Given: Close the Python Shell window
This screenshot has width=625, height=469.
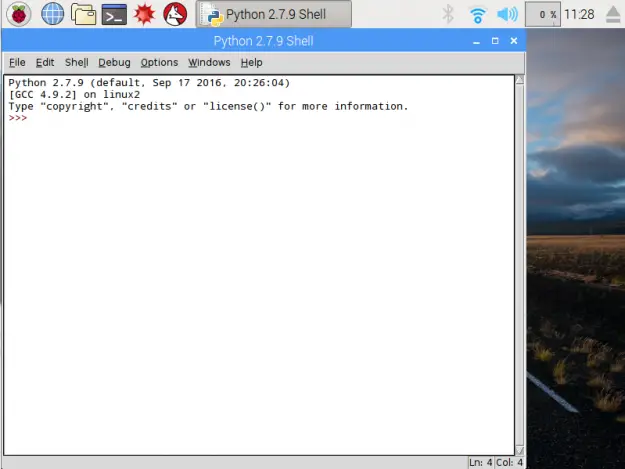Looking at the screenshot, I should coord(514,41).
